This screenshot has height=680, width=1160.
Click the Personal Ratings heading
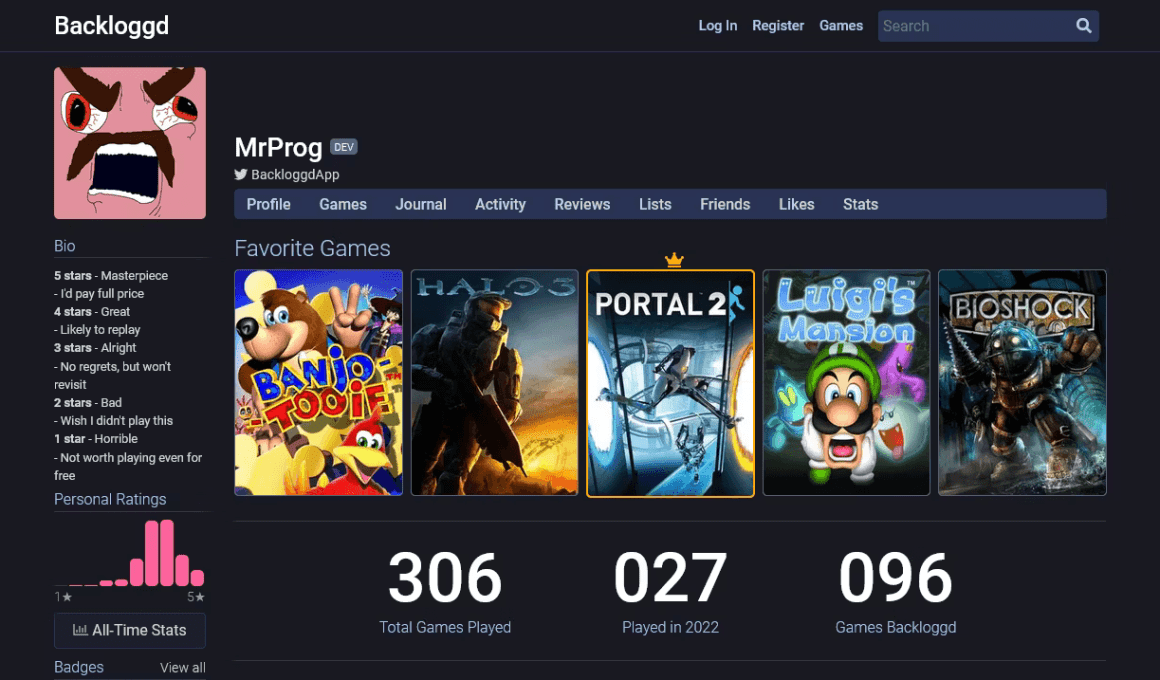pos(110,499)
